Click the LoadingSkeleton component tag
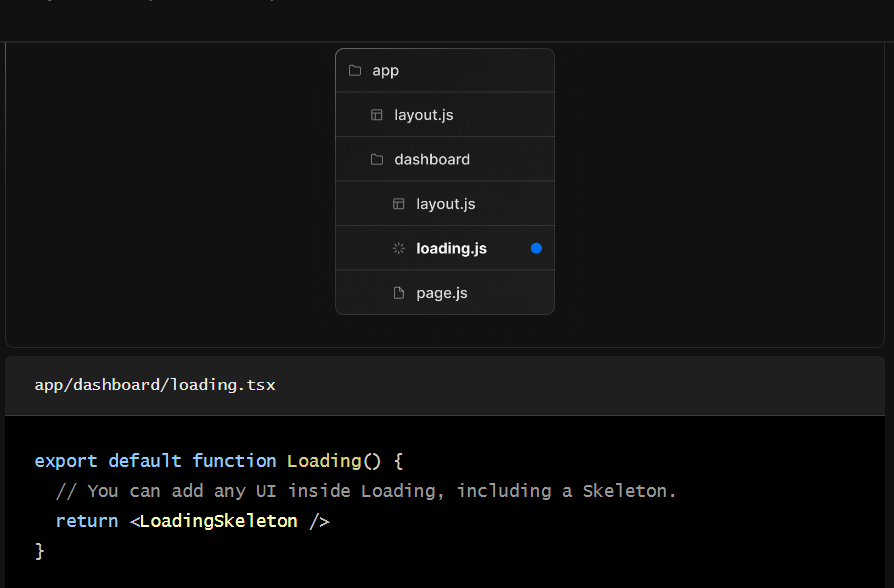The image size is (894, 588). pos(218,521)
